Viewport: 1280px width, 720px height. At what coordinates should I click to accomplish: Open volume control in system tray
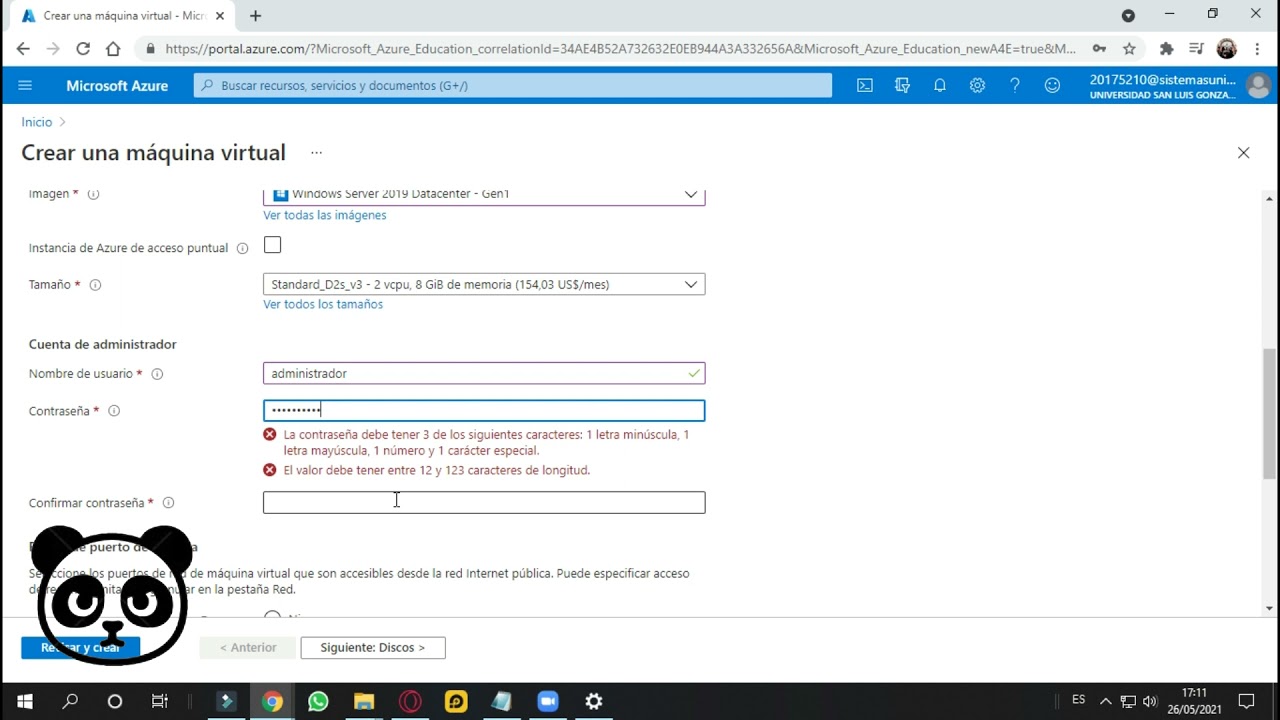pyautogui.click(x=1150, y=701)
